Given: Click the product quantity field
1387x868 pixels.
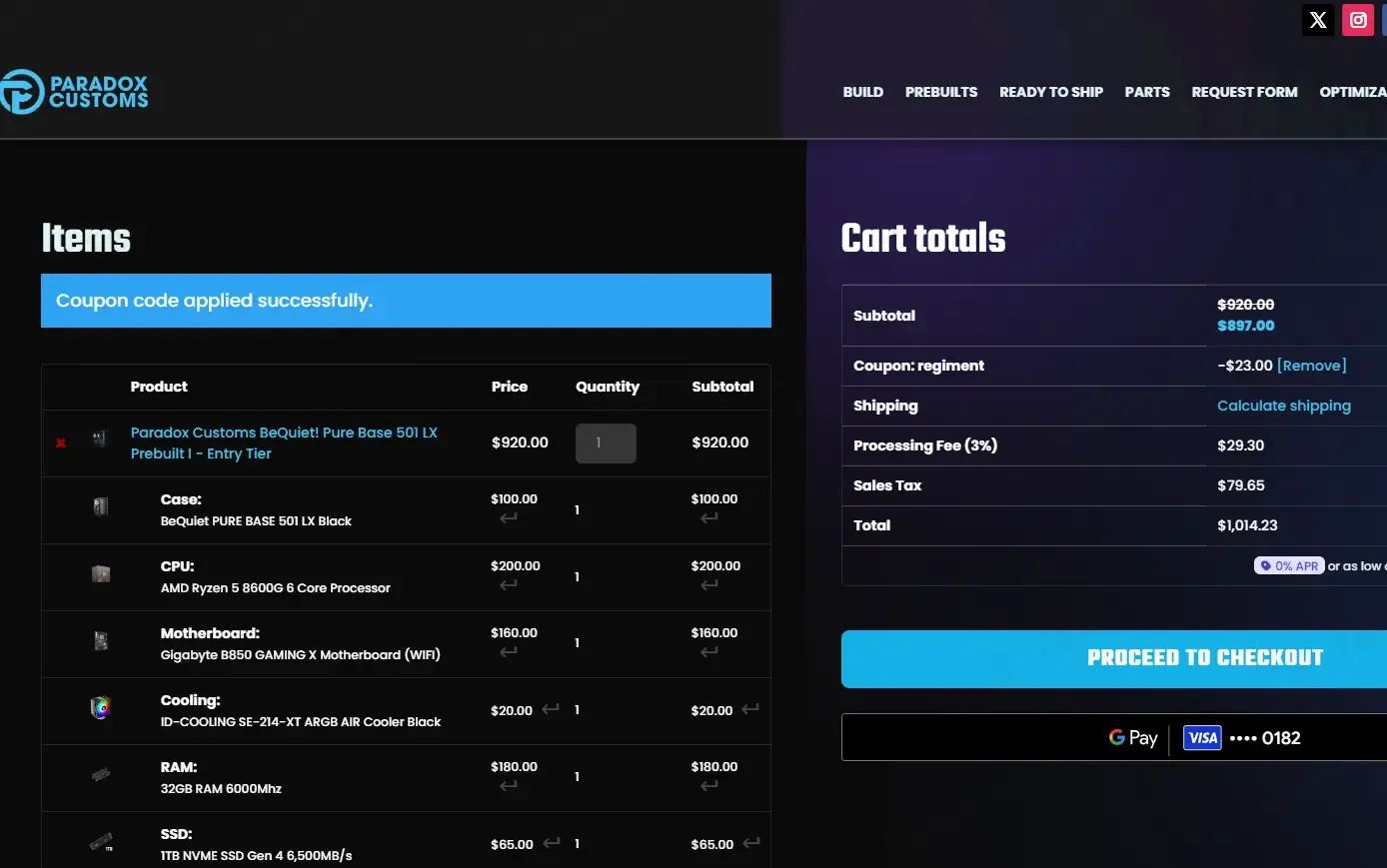Looking at the screenshot, I should pyautogui.click(x=606, y=443).
